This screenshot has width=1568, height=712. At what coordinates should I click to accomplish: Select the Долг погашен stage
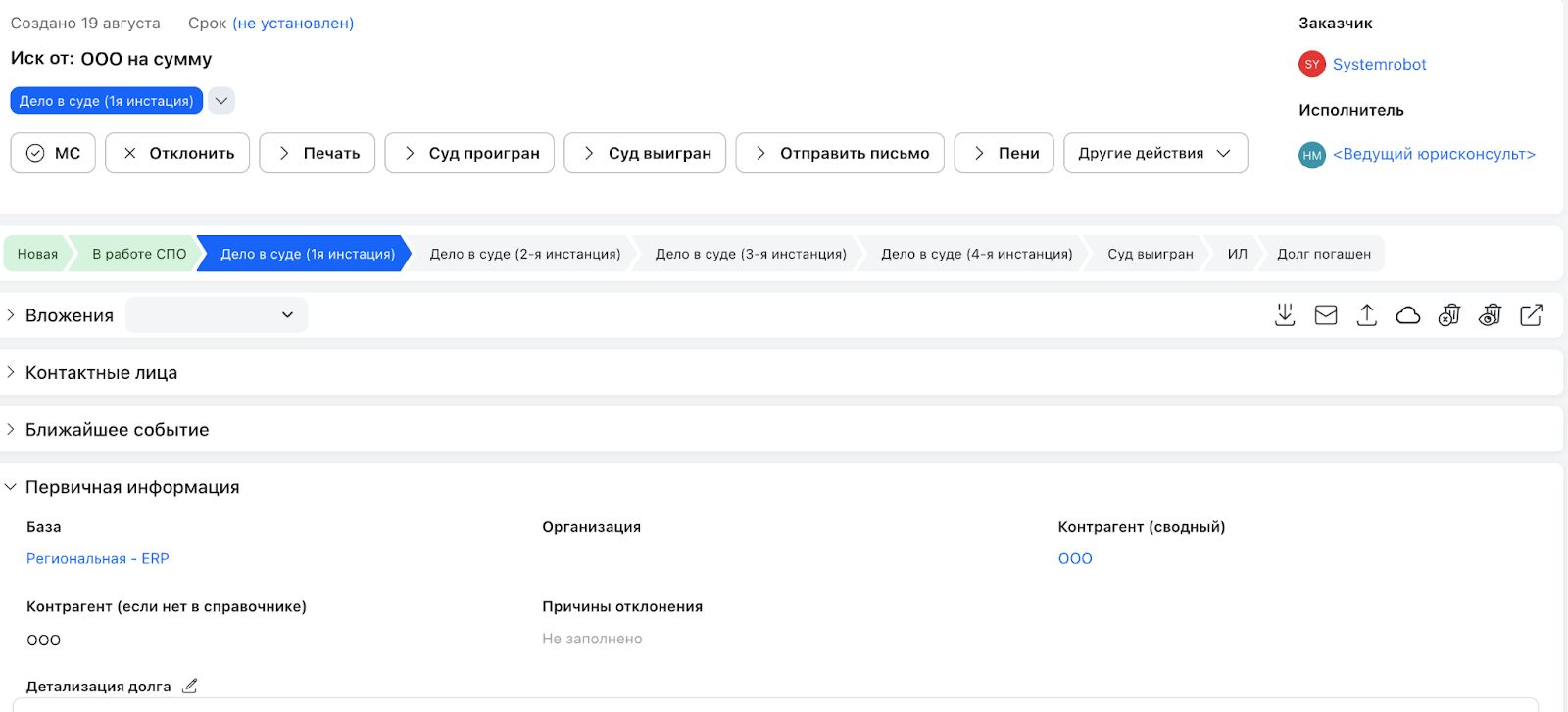tap(1324, 254)
